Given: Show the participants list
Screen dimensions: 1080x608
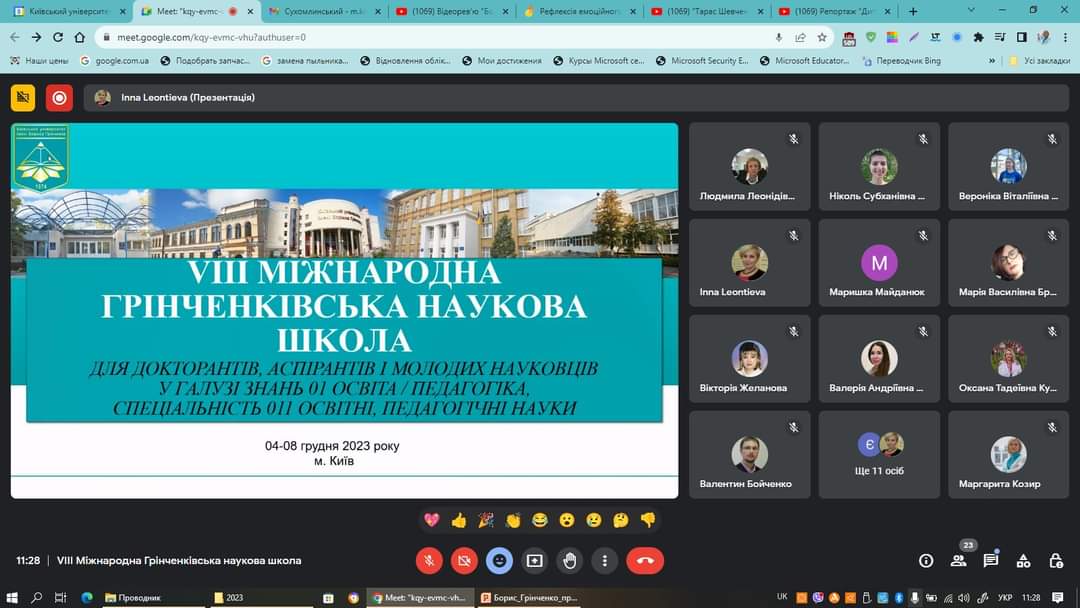Looking at the screenshot, I should 958,561.
